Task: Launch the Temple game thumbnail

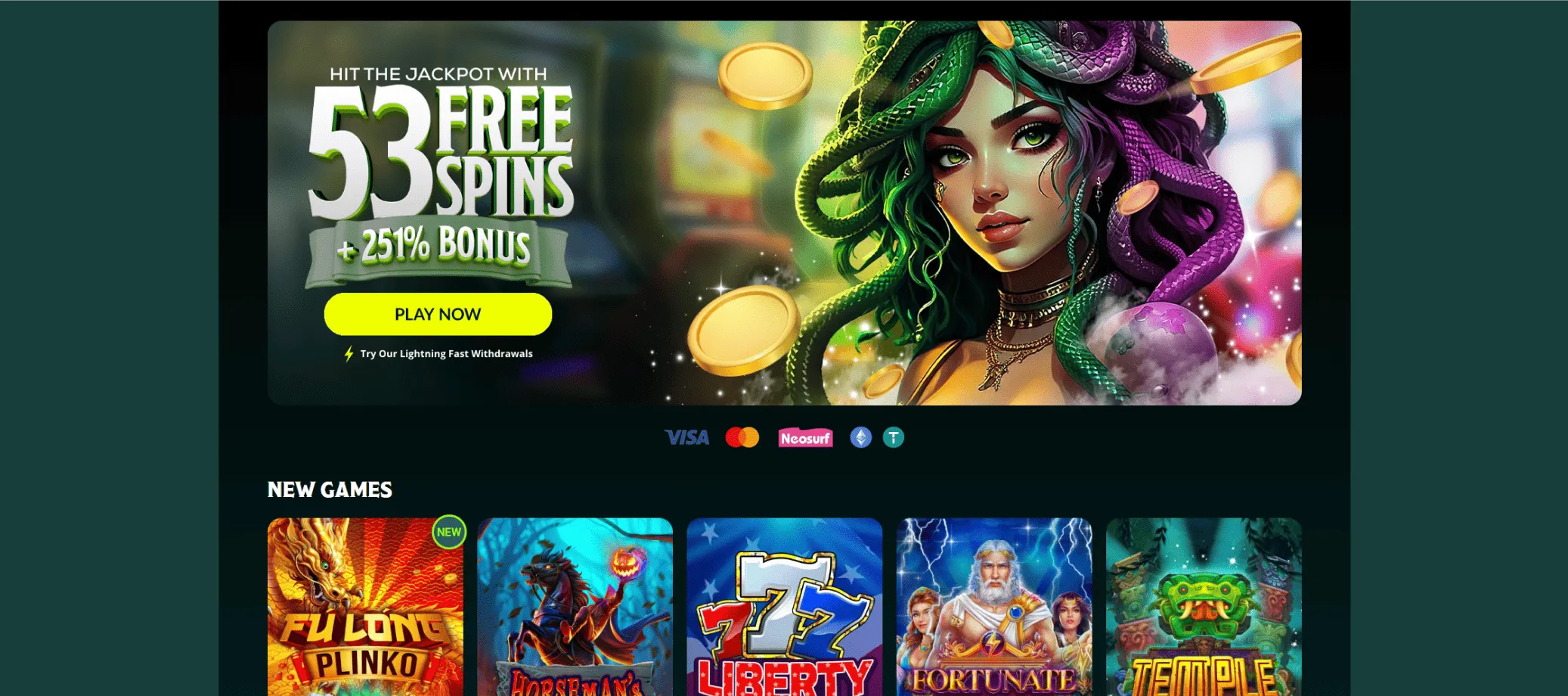Action: pyautogui.click(x=1204, y=607)
